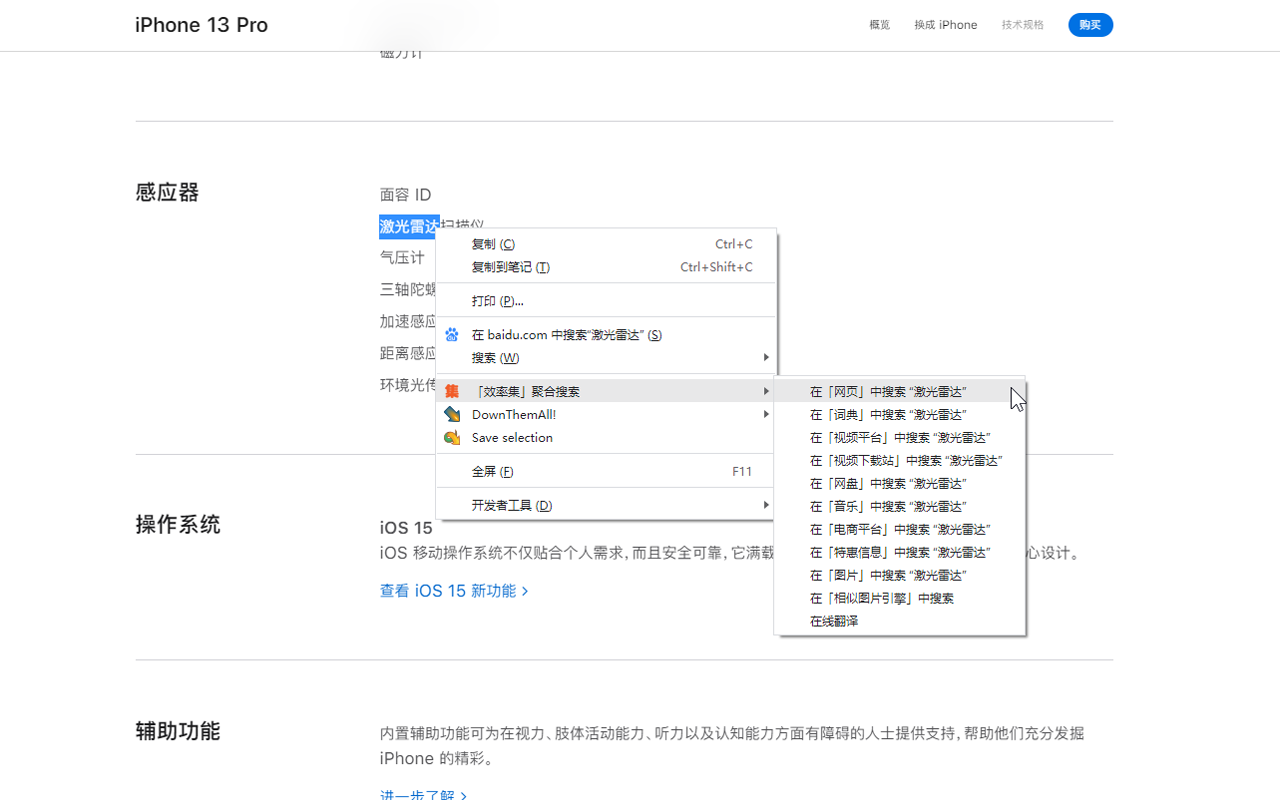Search 激光雷达 in 「视频平台」
This screenshot has width=1280, height=800.
click(900, 438)
